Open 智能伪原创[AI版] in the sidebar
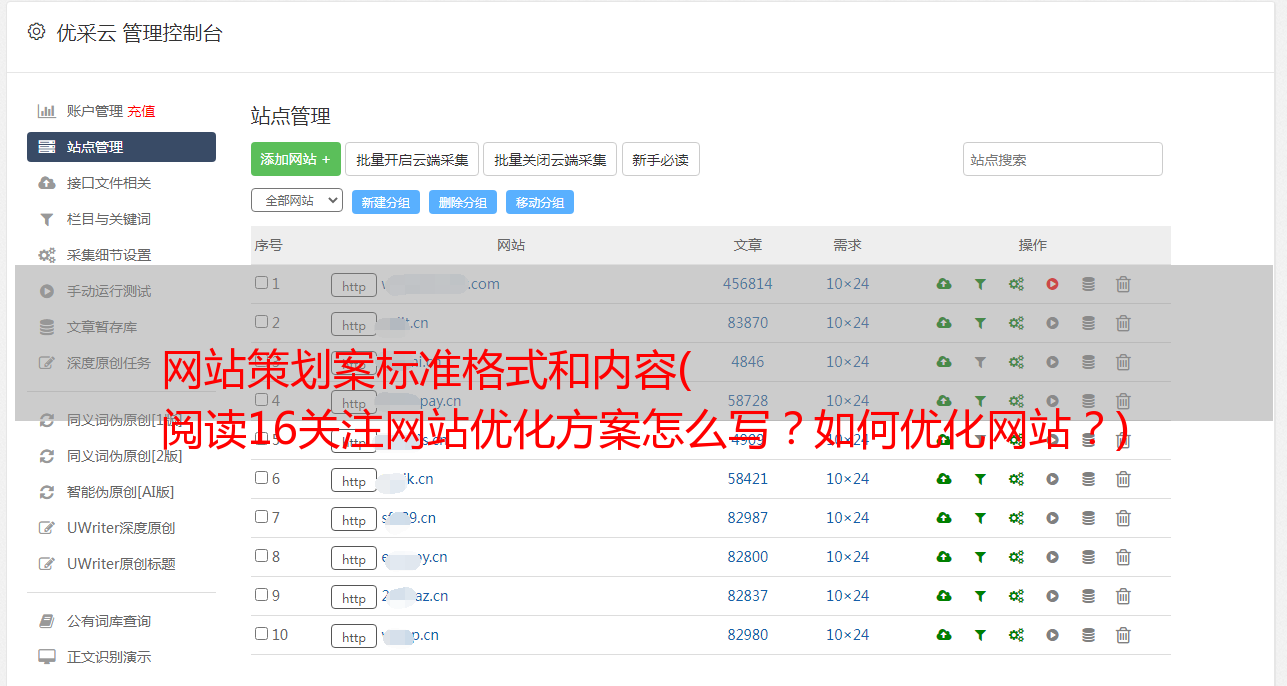The height and width of the screenshot is (686, 1287). 121,492
